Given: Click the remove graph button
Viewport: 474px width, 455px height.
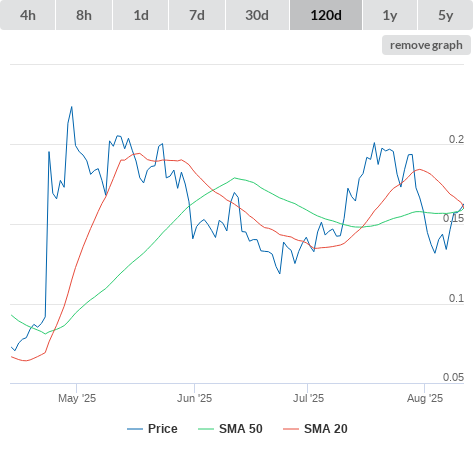Looking at the screenshot, I should coord(426,45).
